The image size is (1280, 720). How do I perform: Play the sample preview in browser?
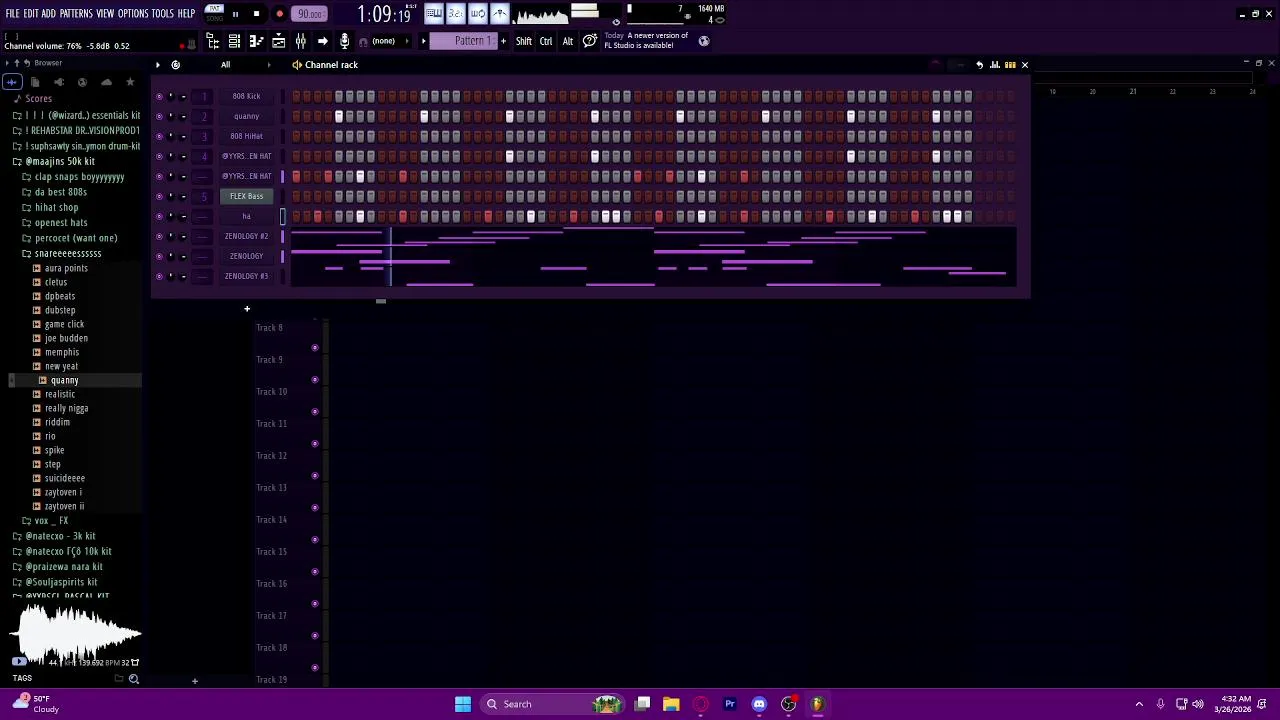tap(19, 662)
